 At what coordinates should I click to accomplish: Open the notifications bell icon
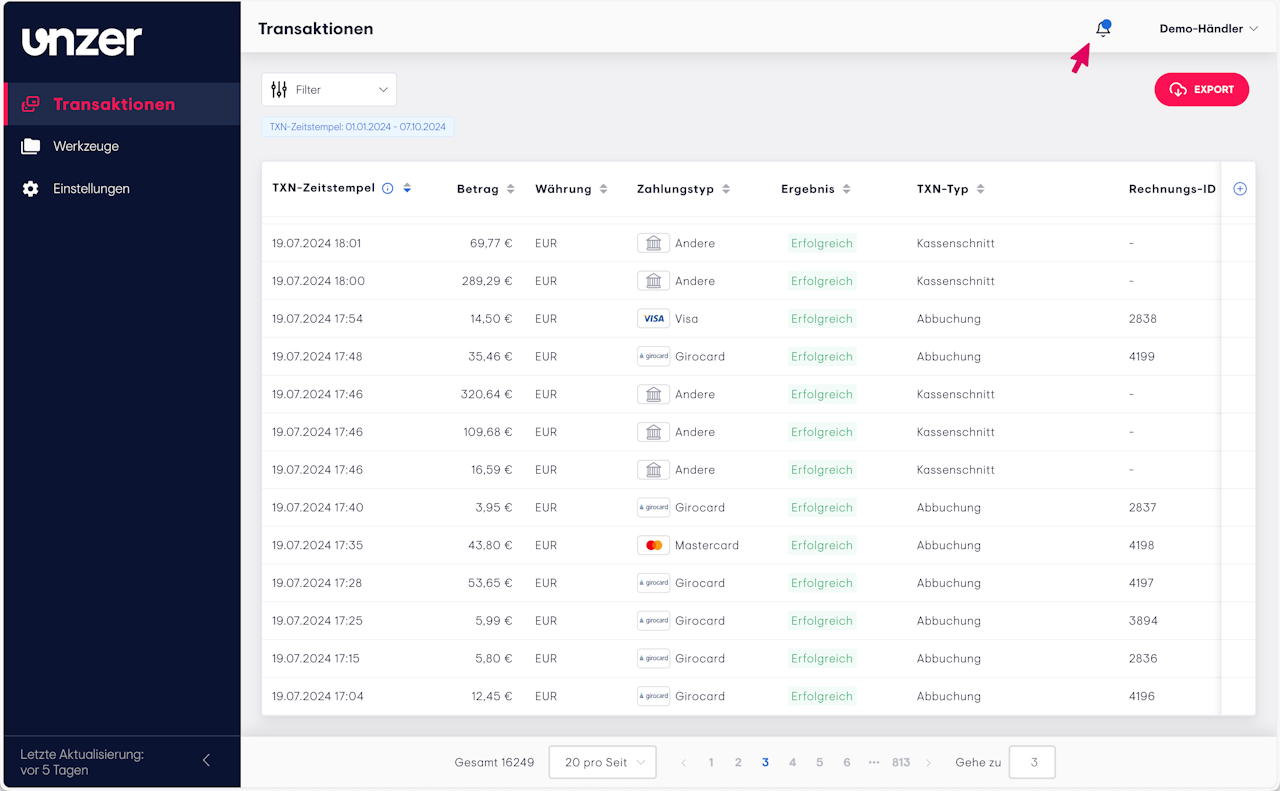1102,29
